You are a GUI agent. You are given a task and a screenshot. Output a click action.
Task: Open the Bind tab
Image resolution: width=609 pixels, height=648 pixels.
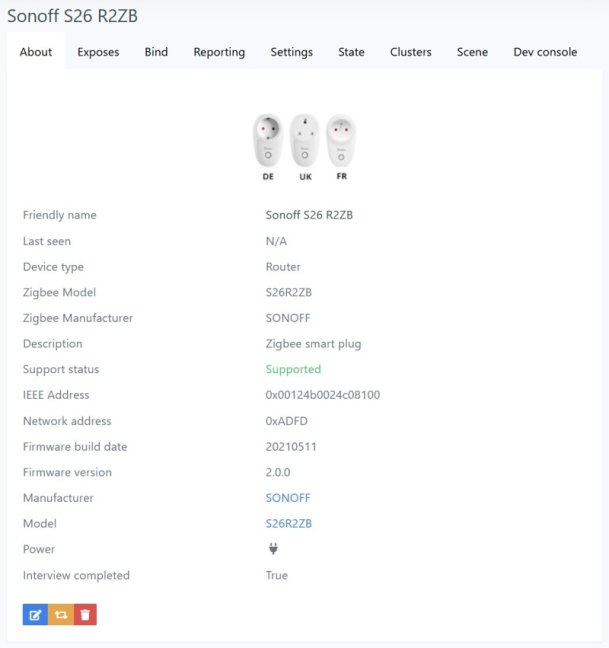point(156,52)
